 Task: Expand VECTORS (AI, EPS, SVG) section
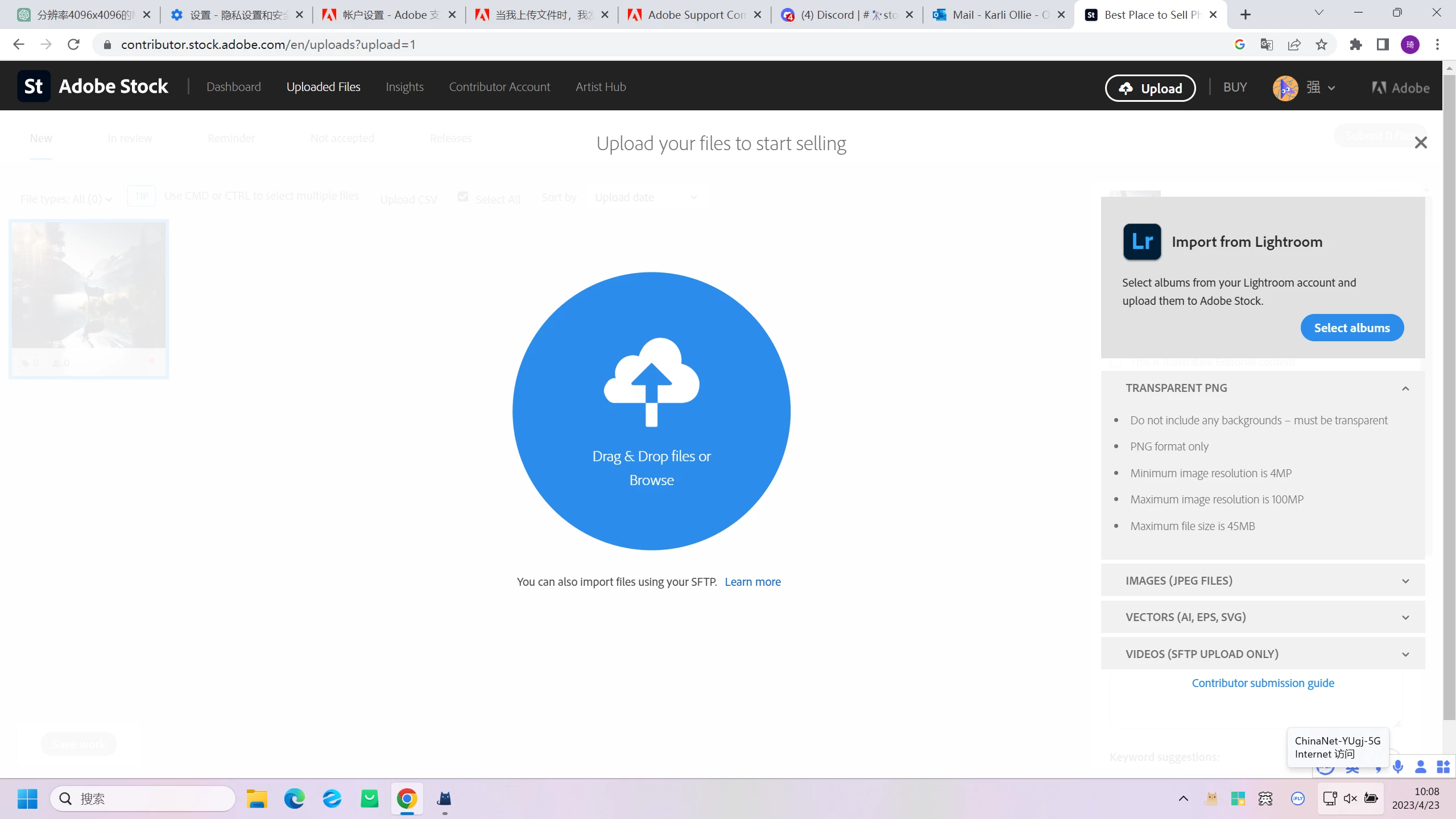(1405, 617)
